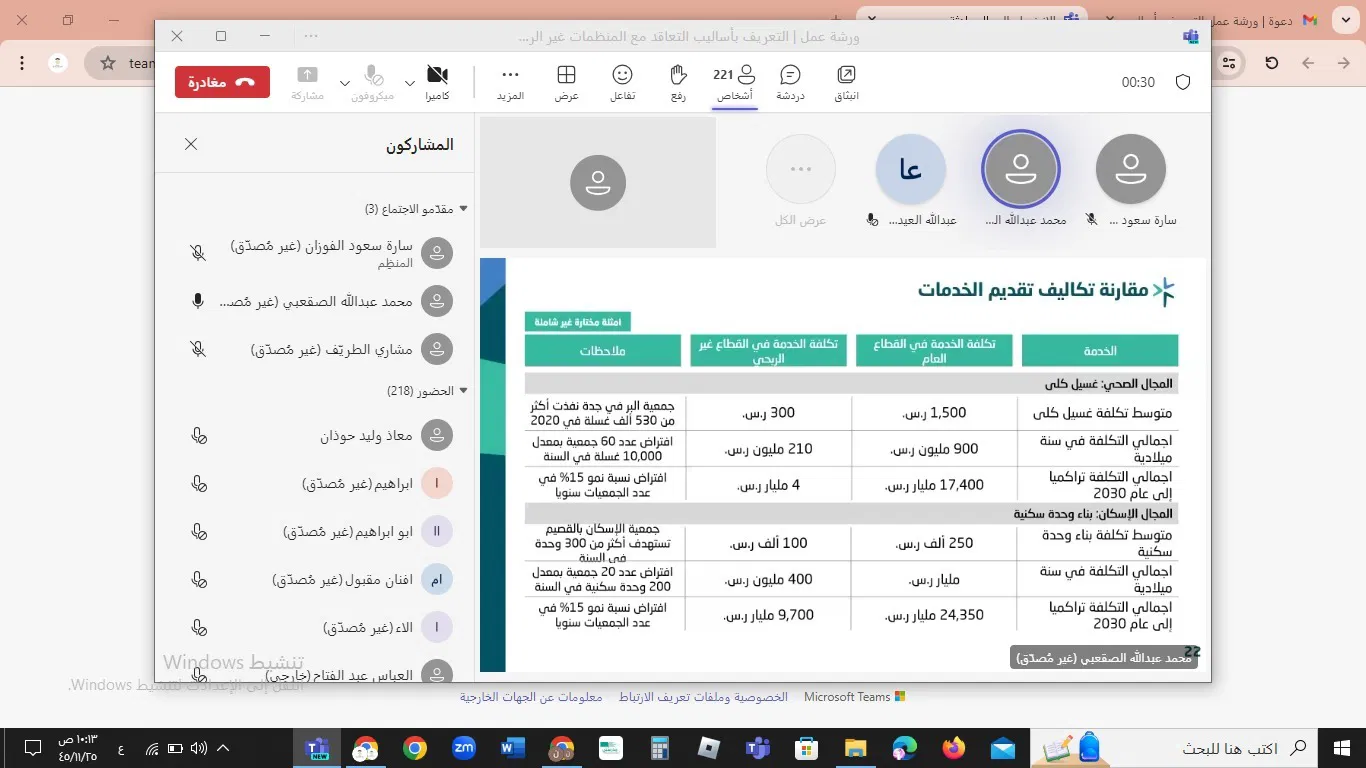Close the participants (المشاركون) panel
This screenshot has height=768, width=1366.
[191, 144]
